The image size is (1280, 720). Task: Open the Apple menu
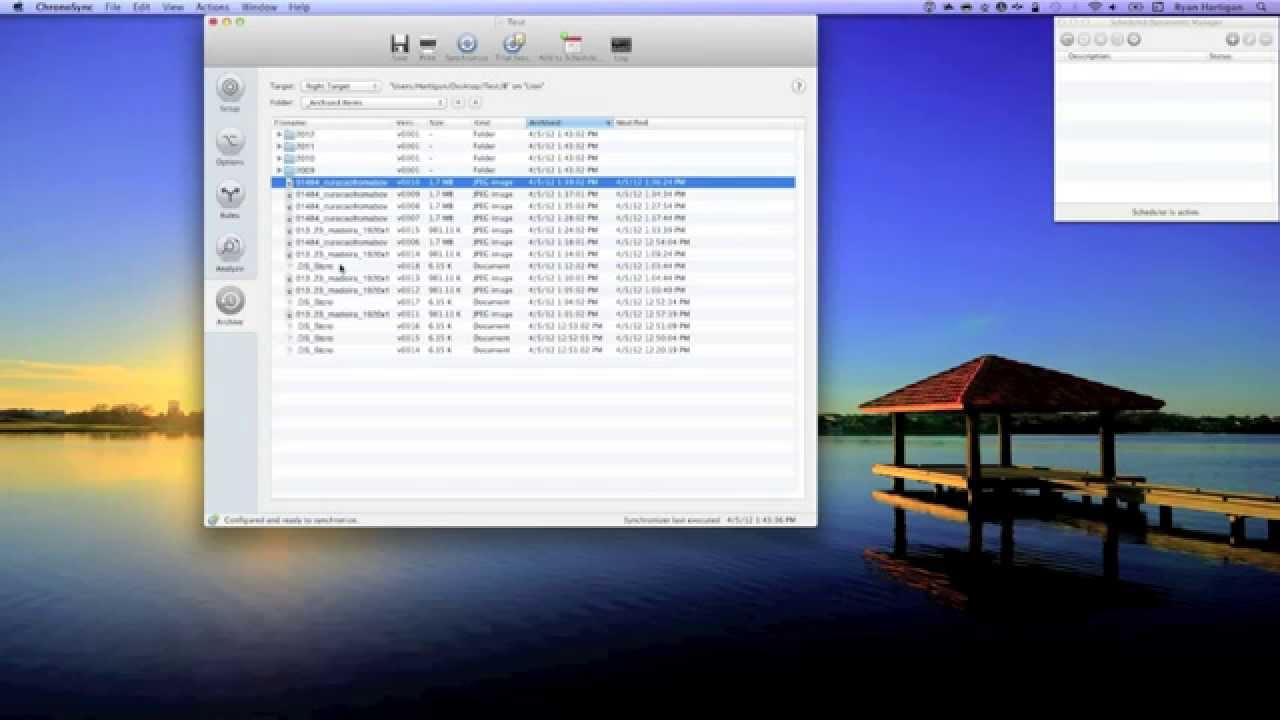pyautogui.click(x=17, y=7)
